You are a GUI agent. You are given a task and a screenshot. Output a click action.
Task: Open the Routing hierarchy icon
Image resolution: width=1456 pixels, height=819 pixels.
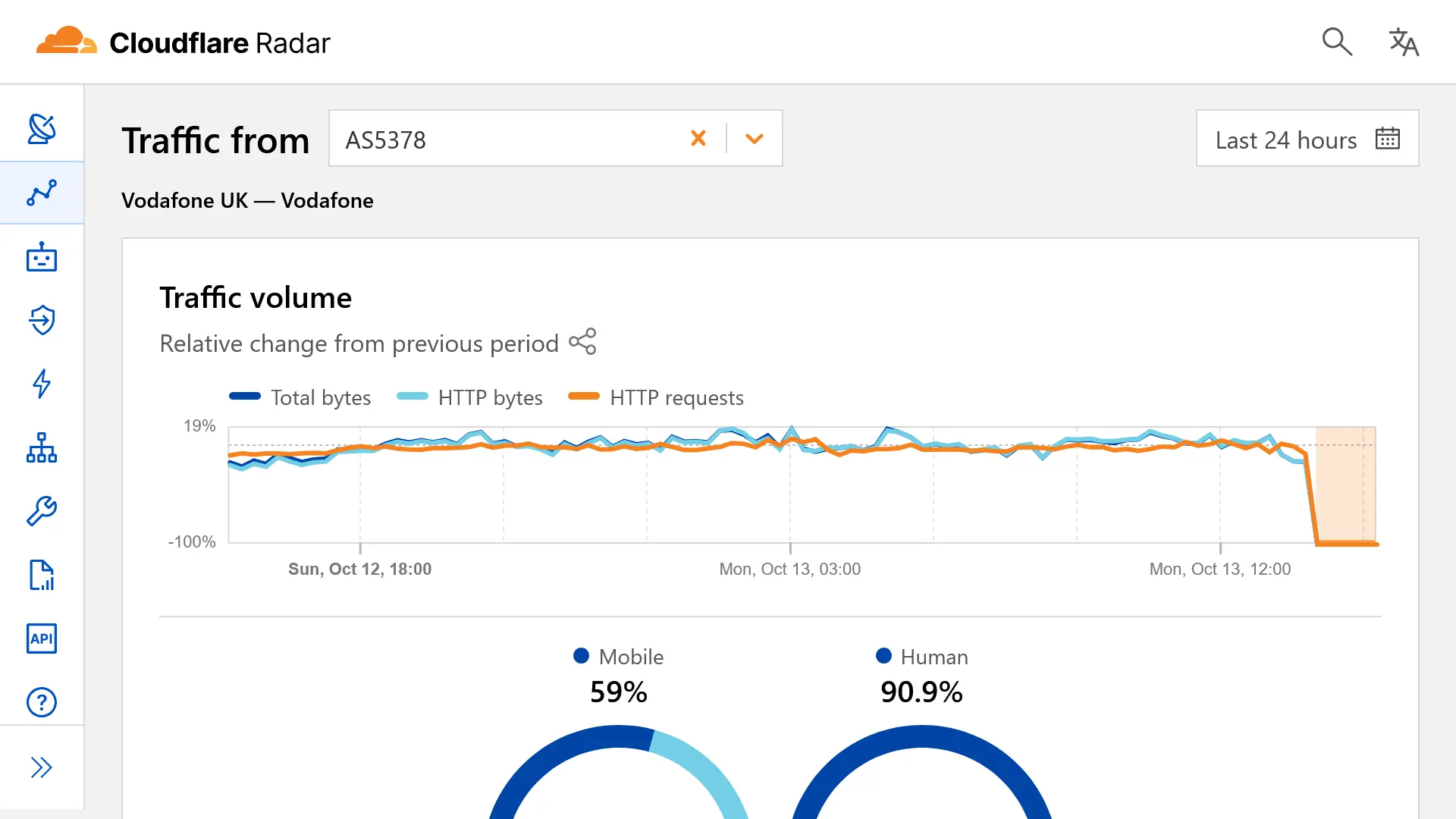[x=42, y=448]
